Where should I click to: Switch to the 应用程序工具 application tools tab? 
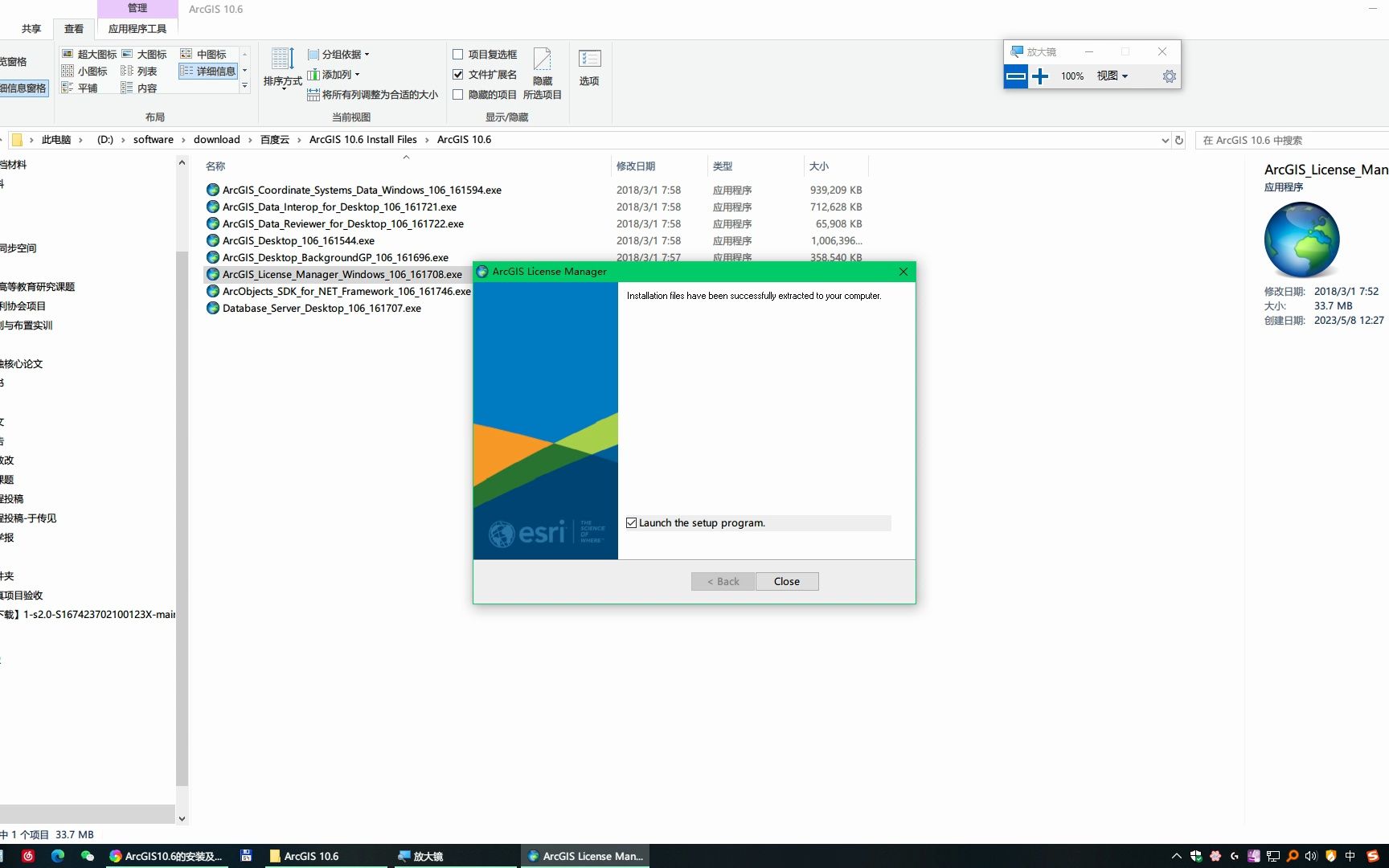tap(137, 29)
